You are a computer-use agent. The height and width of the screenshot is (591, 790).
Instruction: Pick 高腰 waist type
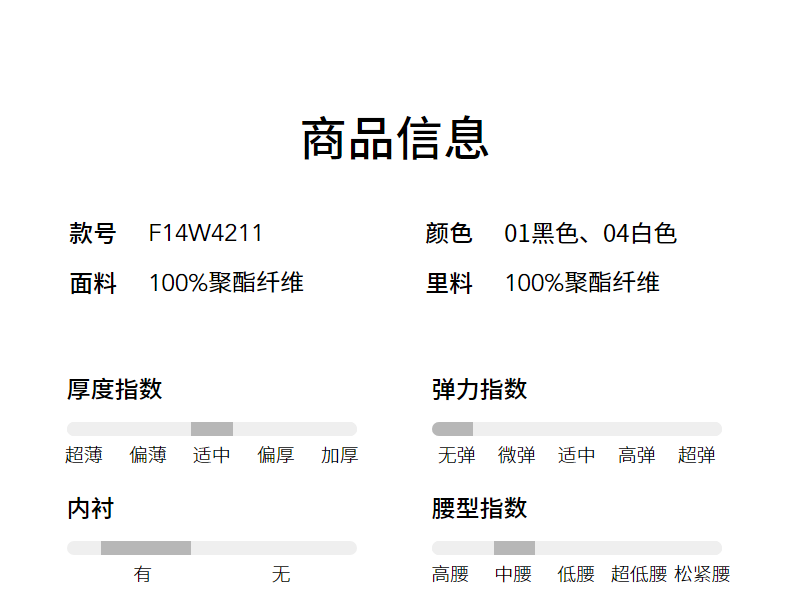click(x=450, y=575)
